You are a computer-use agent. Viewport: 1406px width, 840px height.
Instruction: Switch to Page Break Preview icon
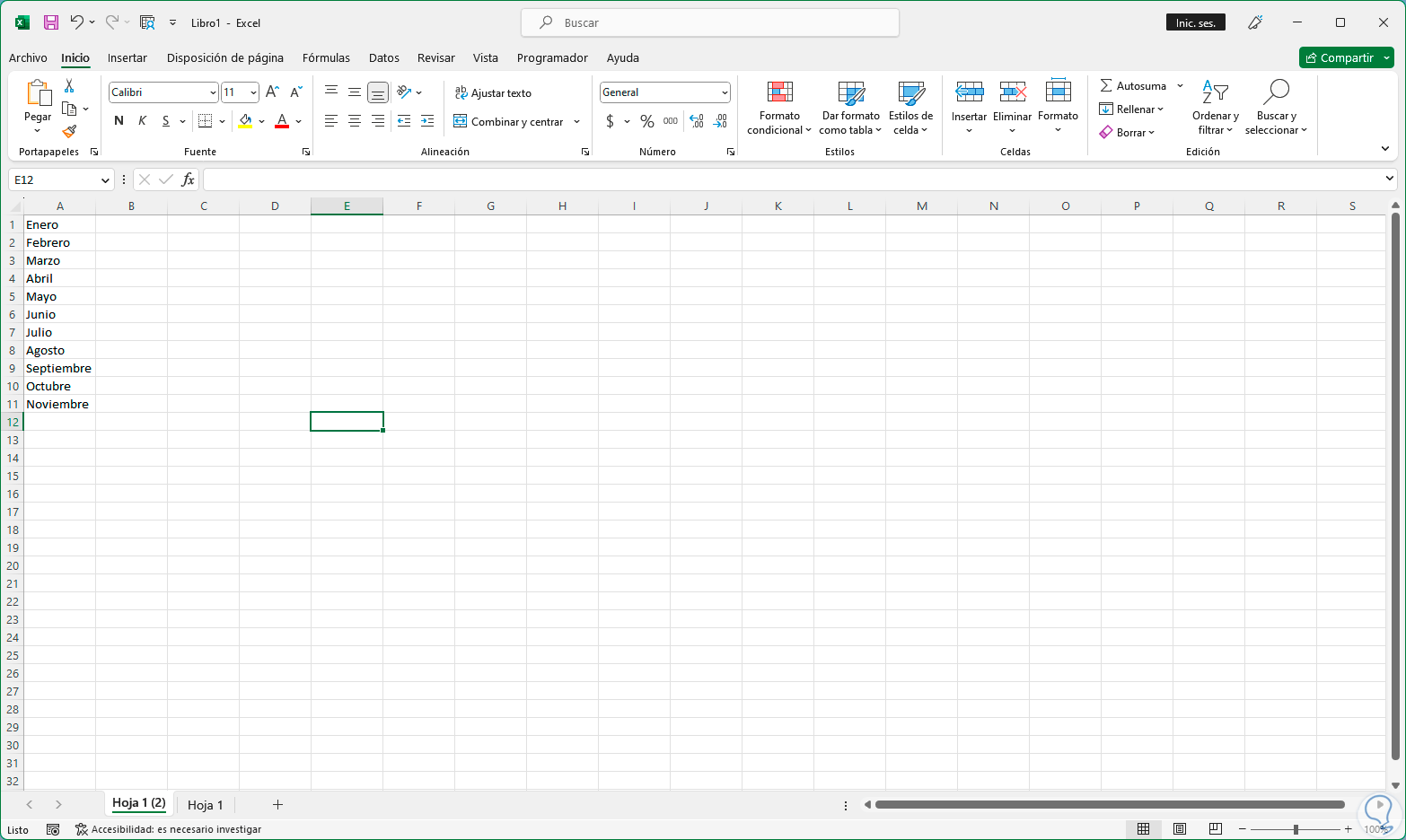(1216, 829)
